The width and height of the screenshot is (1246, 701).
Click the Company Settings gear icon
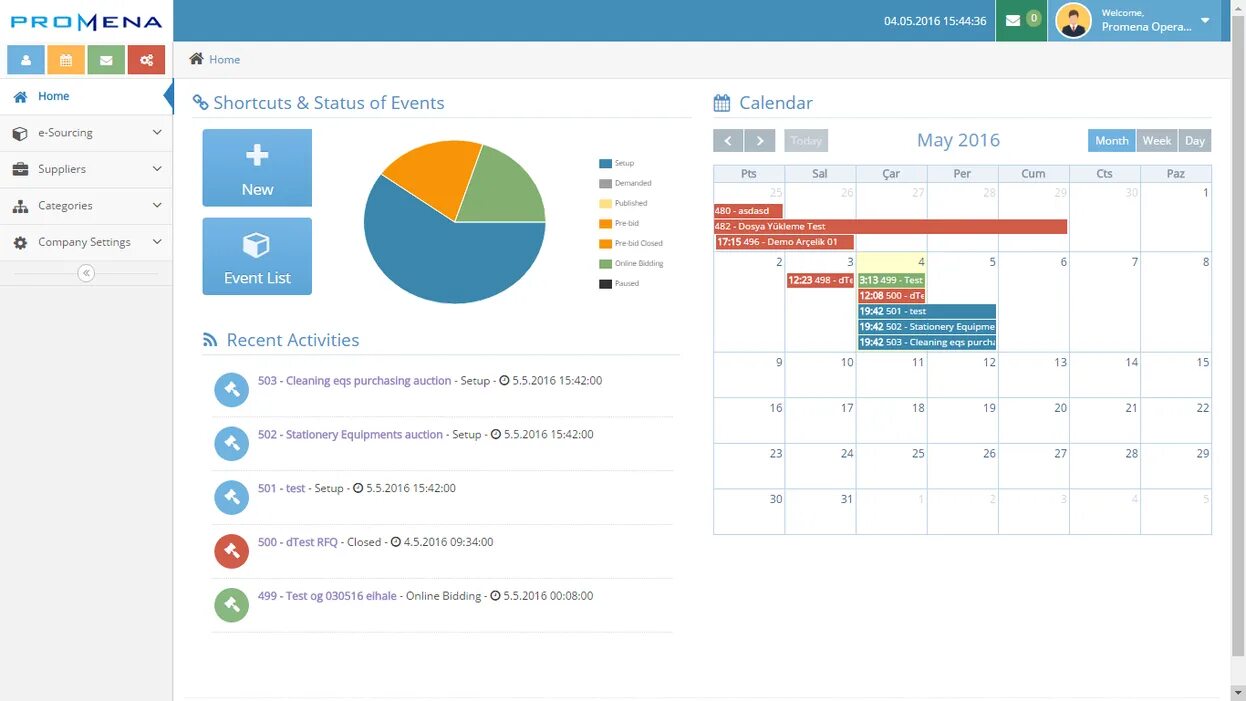pyautogui.click(x=20, y=243)
